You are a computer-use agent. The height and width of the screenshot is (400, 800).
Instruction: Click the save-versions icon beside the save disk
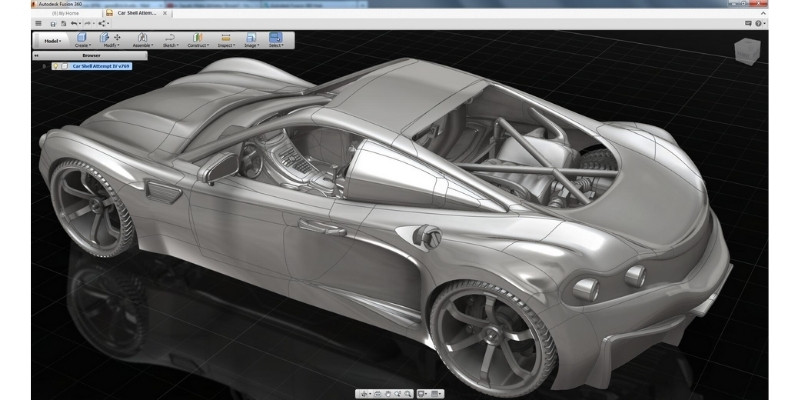point(63,23)
